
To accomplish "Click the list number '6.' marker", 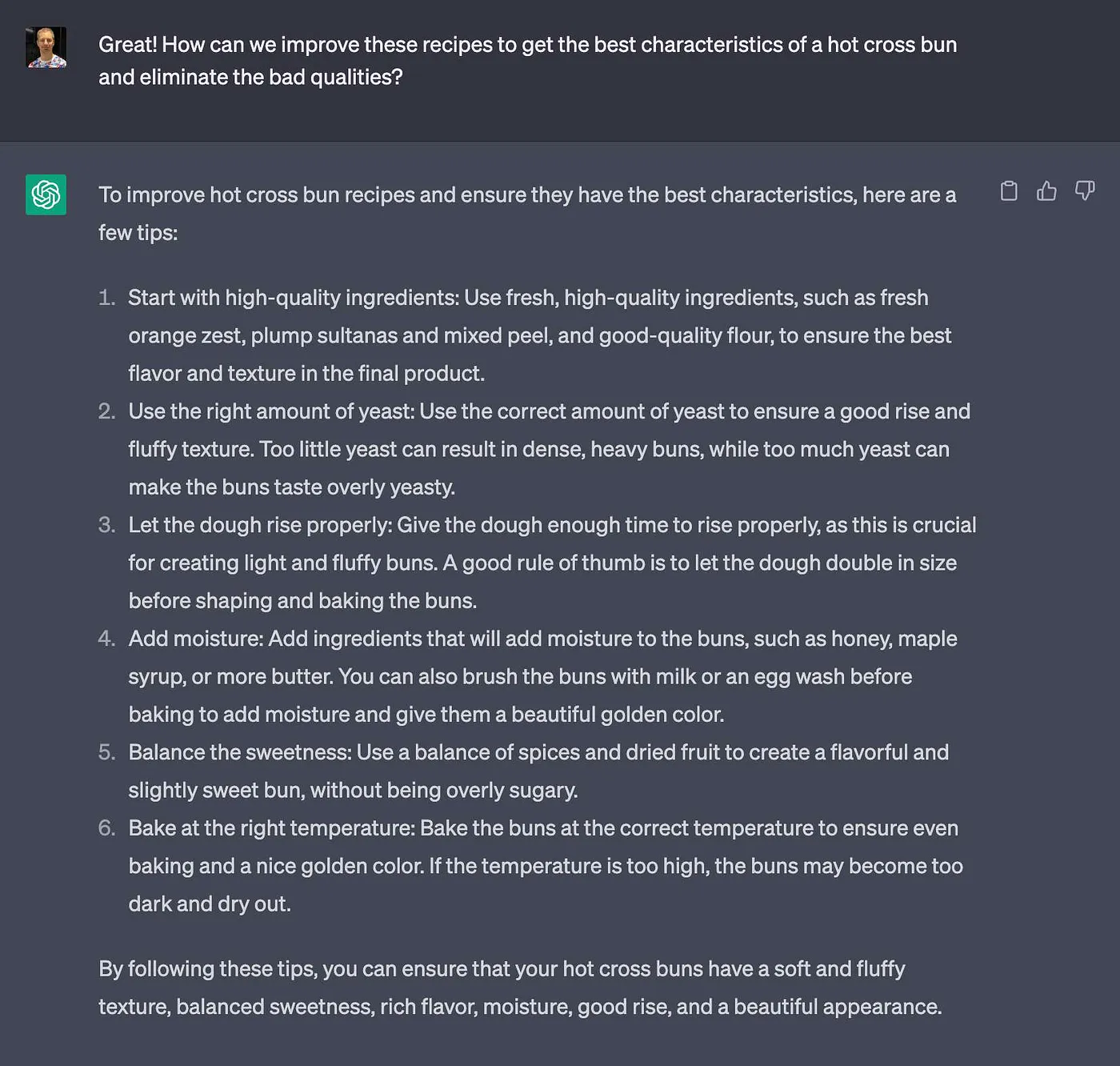I will [106, 828].
